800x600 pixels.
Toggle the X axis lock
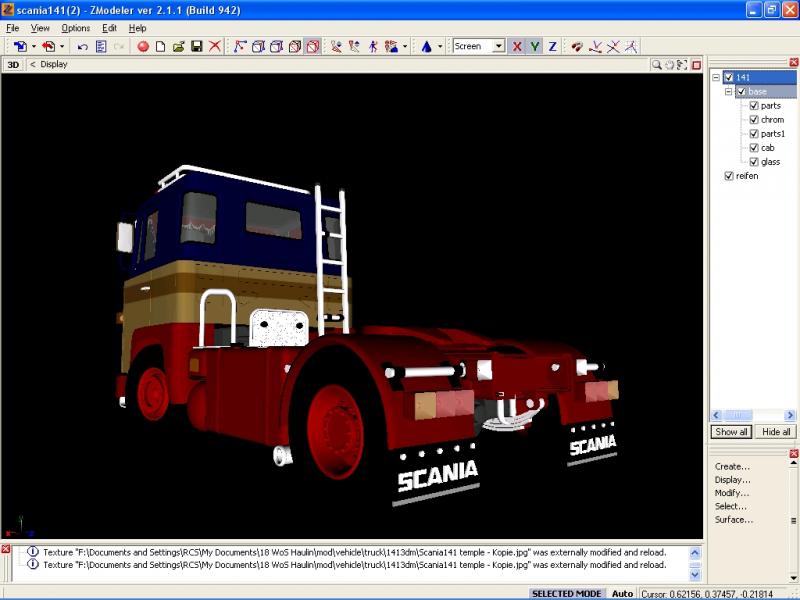(x=517, y=47)
